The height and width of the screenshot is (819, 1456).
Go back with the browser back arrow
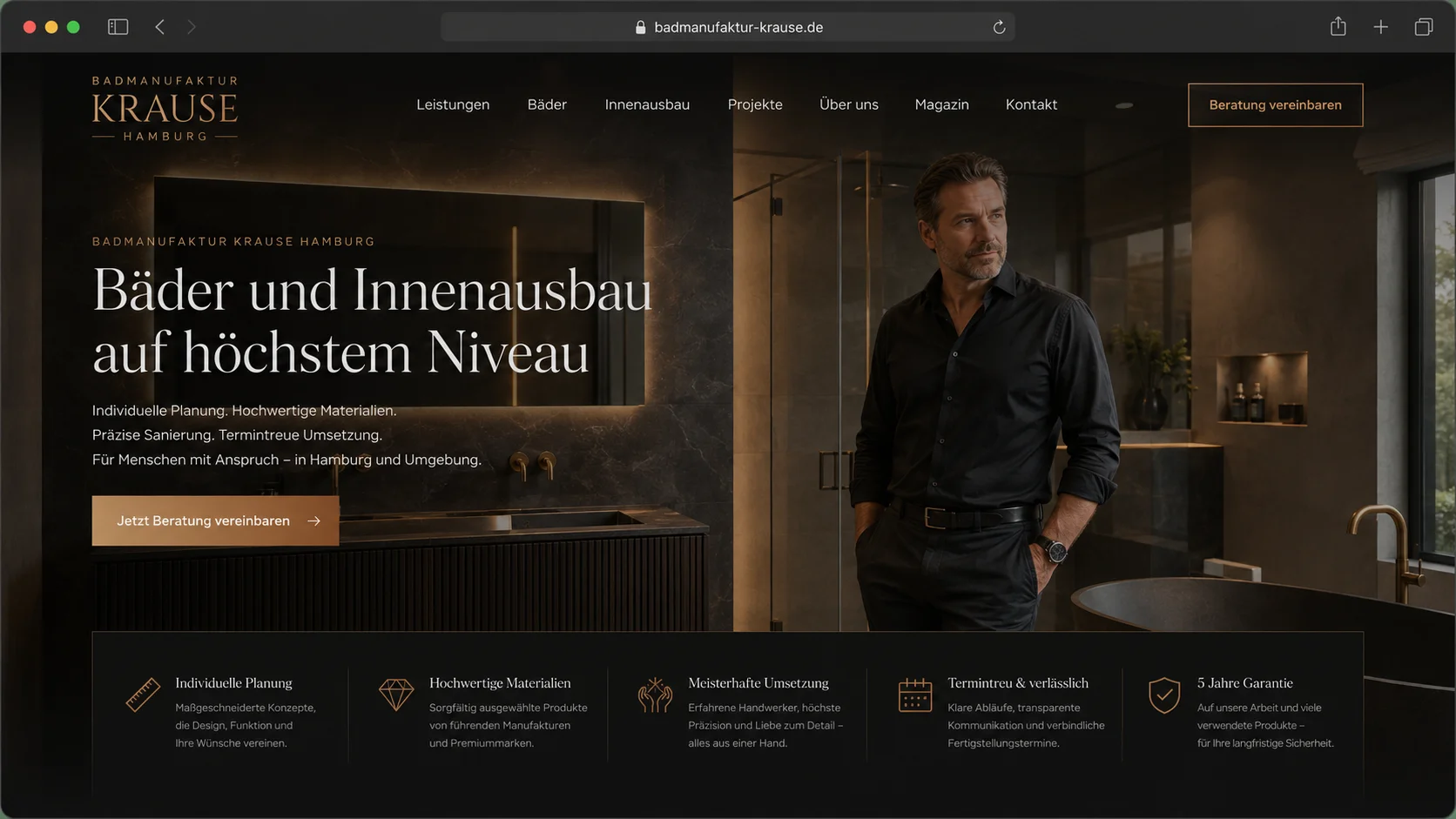pos(159,27)
